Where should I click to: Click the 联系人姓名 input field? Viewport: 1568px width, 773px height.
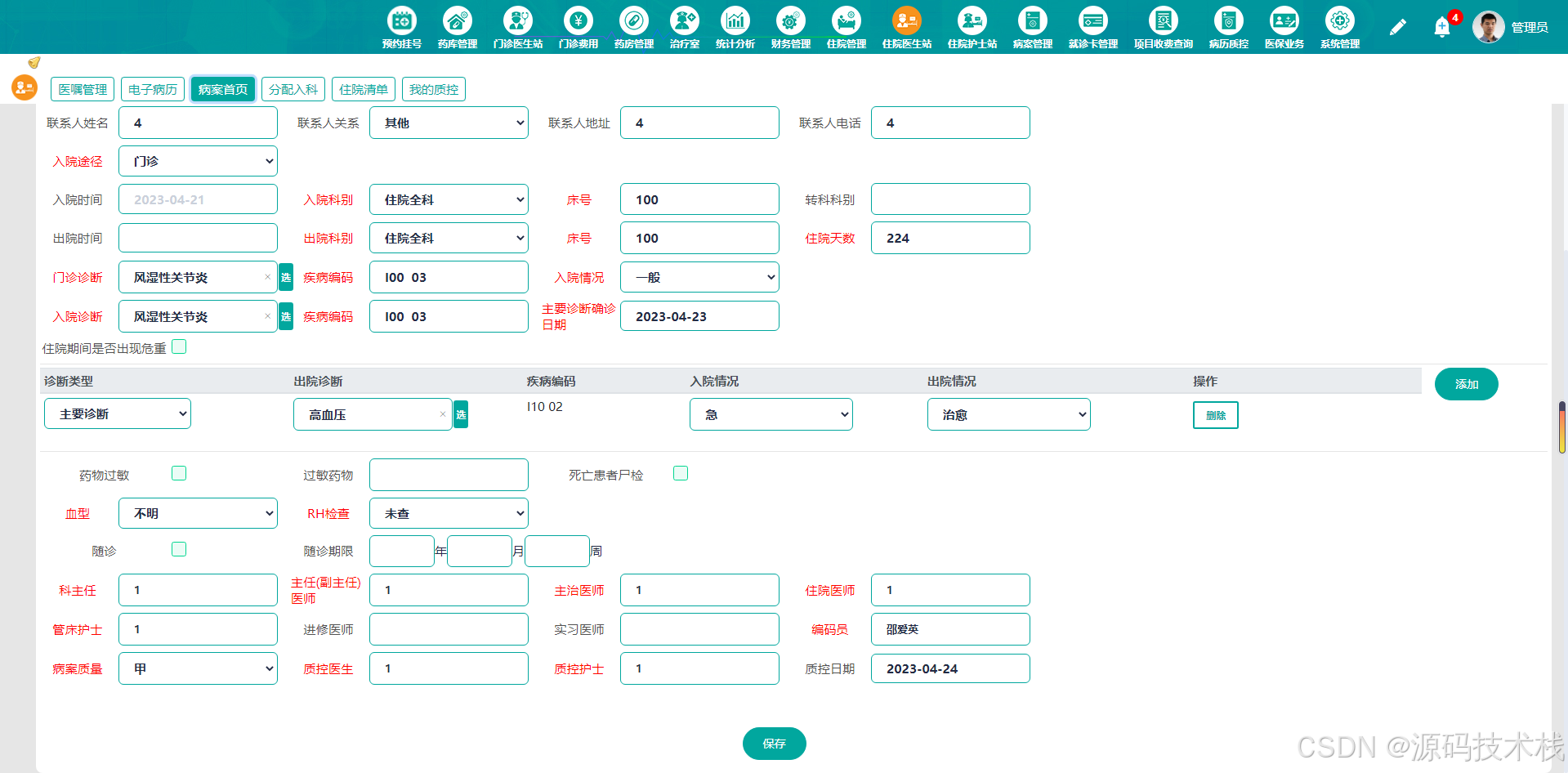[198, 123]
